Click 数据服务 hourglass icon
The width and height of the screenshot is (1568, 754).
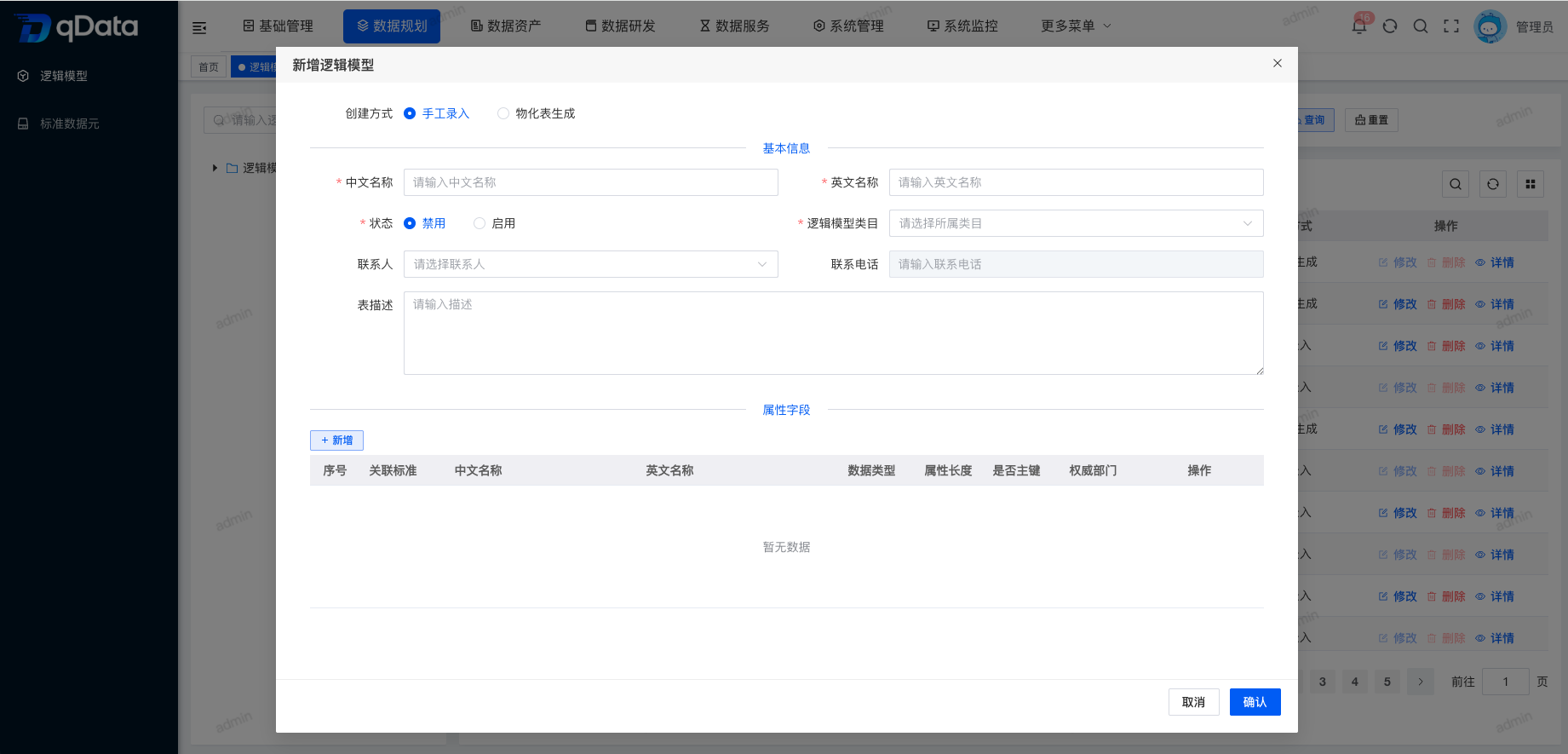click(x=705, y=26)
